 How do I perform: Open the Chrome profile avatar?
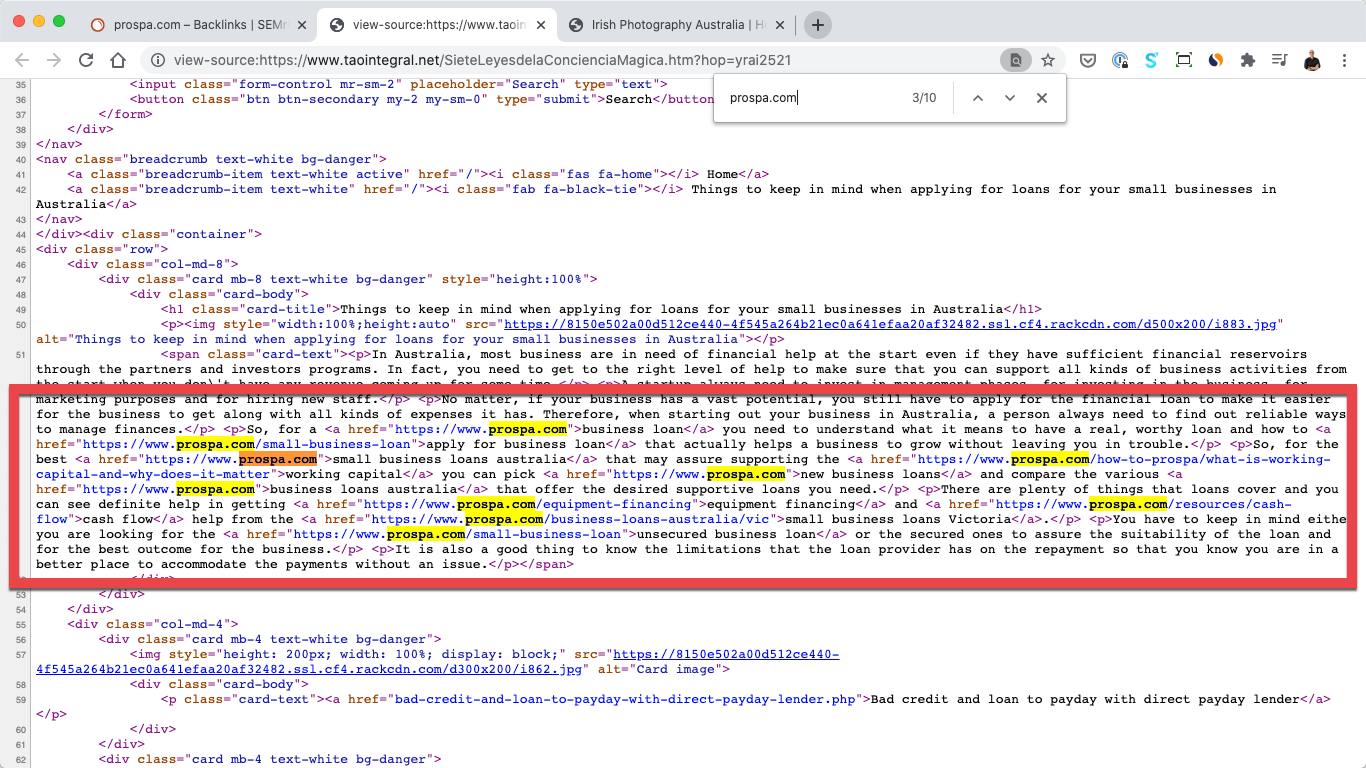pyautogui.click(x=1312, y=60)
